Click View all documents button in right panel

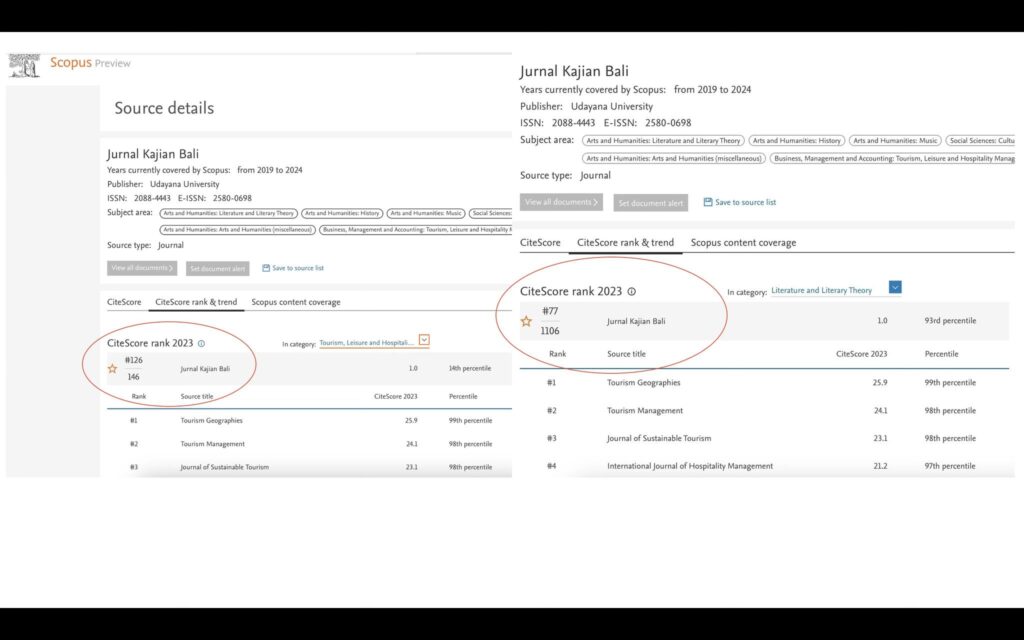point(561,202)
